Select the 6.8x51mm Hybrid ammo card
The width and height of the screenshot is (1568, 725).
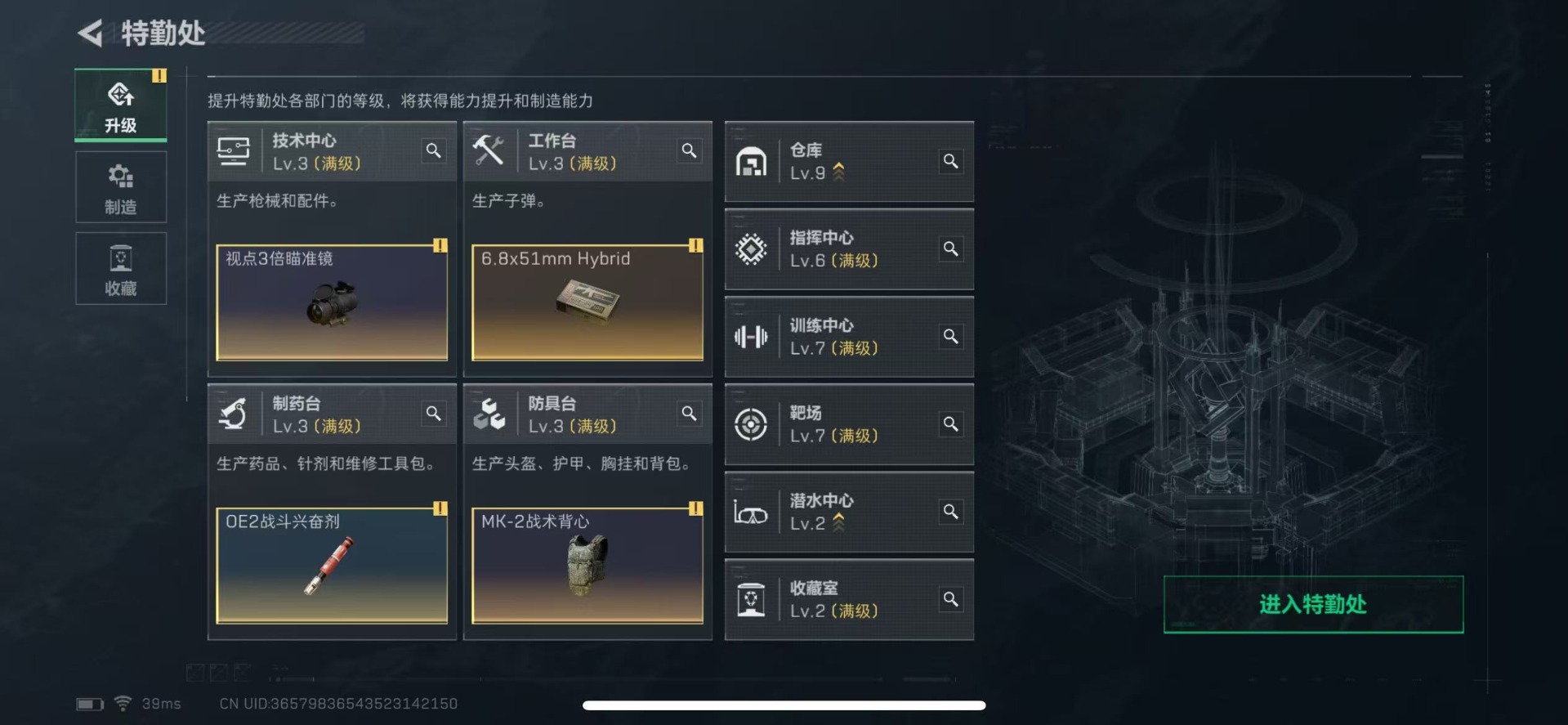[x=587, y=302]
